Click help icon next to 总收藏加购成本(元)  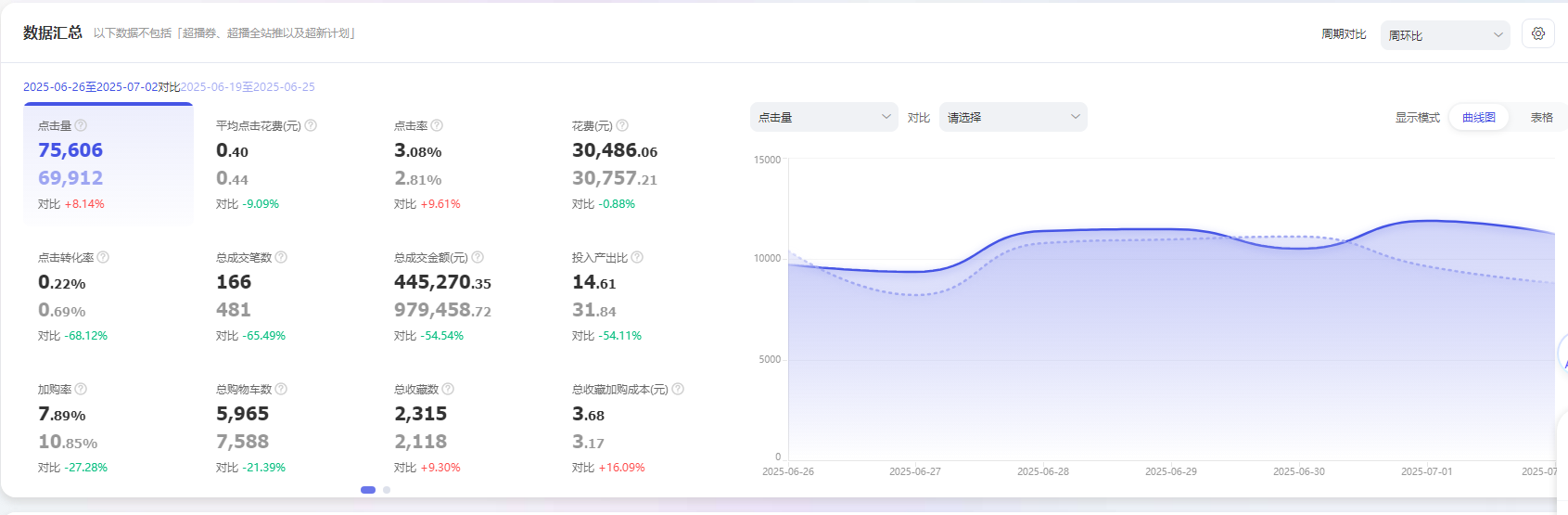[x=678, y=389]
